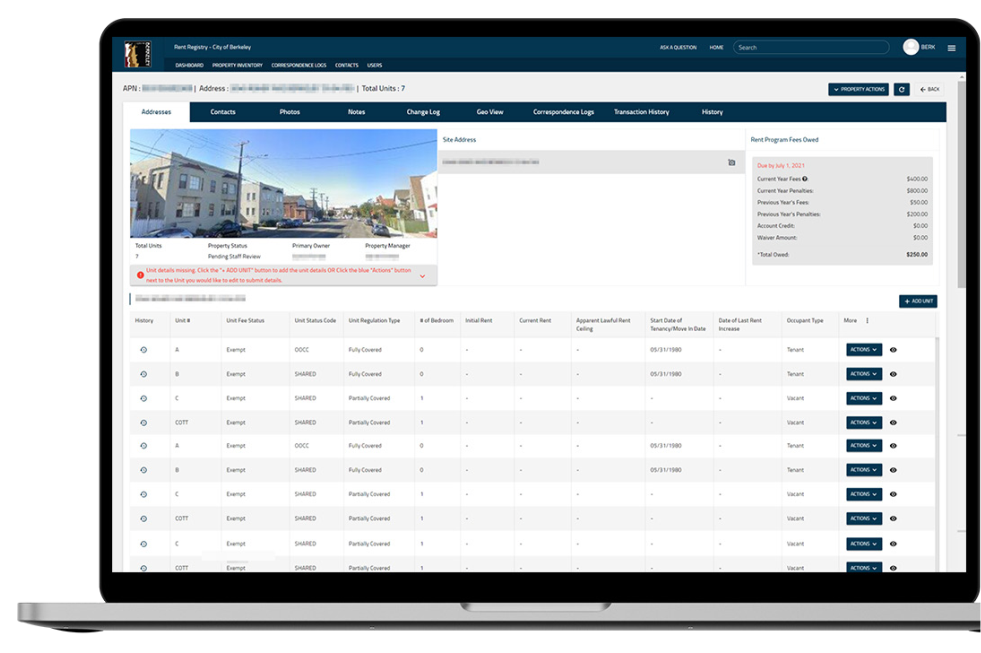Viewport: 981px width, 653px height.
Task: Expand the red unit details warning chevron
Action: click(x=423, y=276)
